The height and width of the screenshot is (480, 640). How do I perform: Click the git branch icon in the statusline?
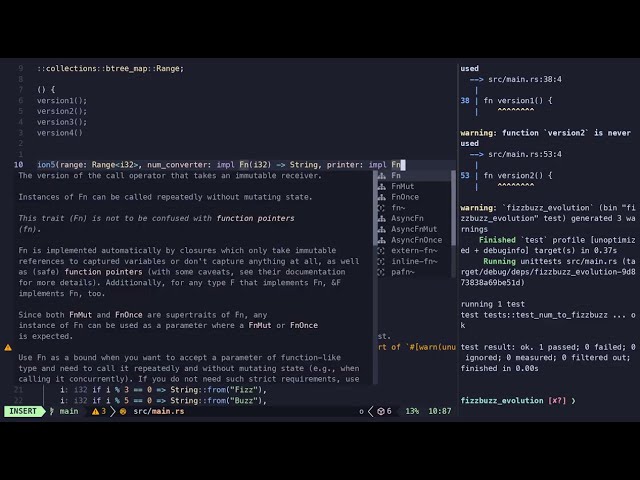[x=52, y=411]
